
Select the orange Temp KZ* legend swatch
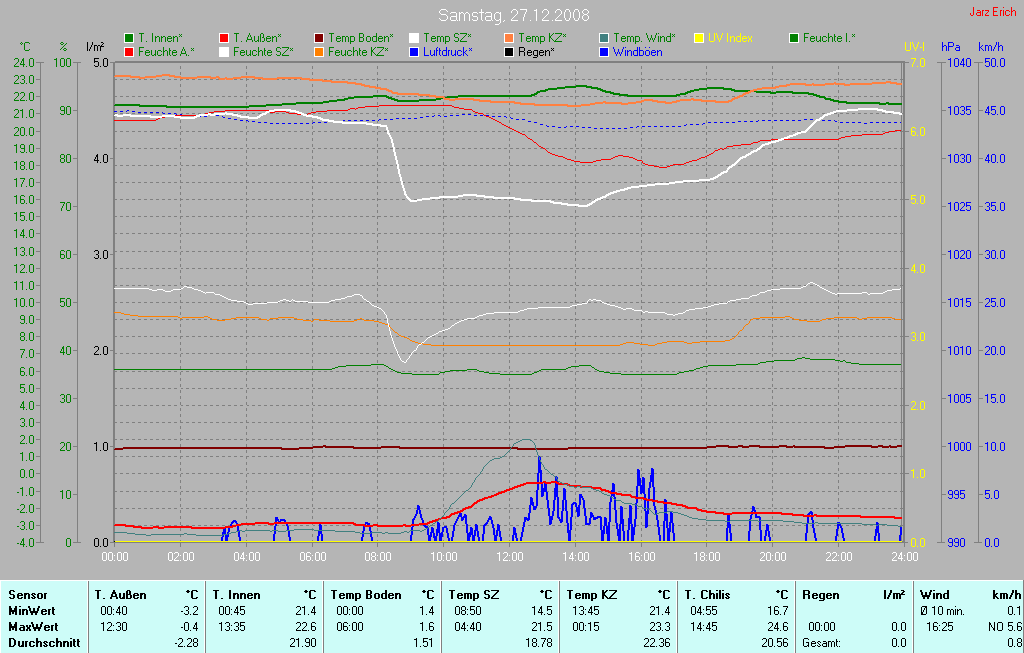(509, 39)
